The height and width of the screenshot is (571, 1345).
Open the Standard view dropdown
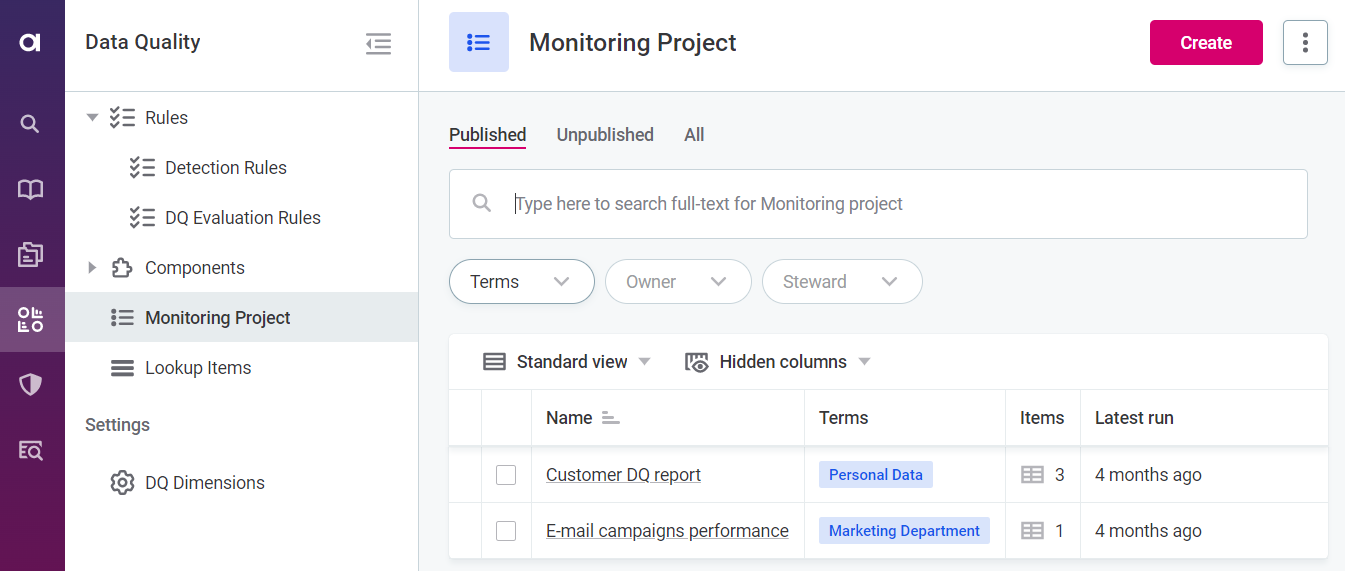click(x=566, y=362)
